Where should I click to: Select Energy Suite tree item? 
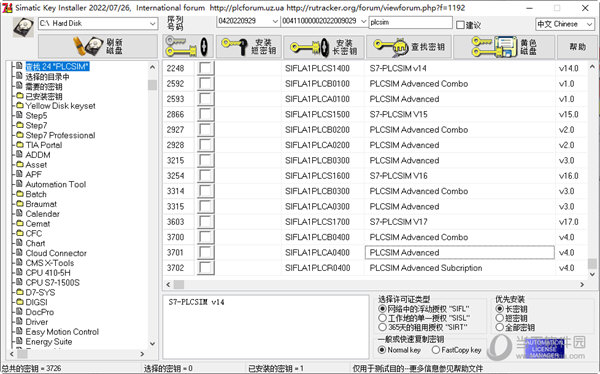pyautogui.click(x=49, y=341)
